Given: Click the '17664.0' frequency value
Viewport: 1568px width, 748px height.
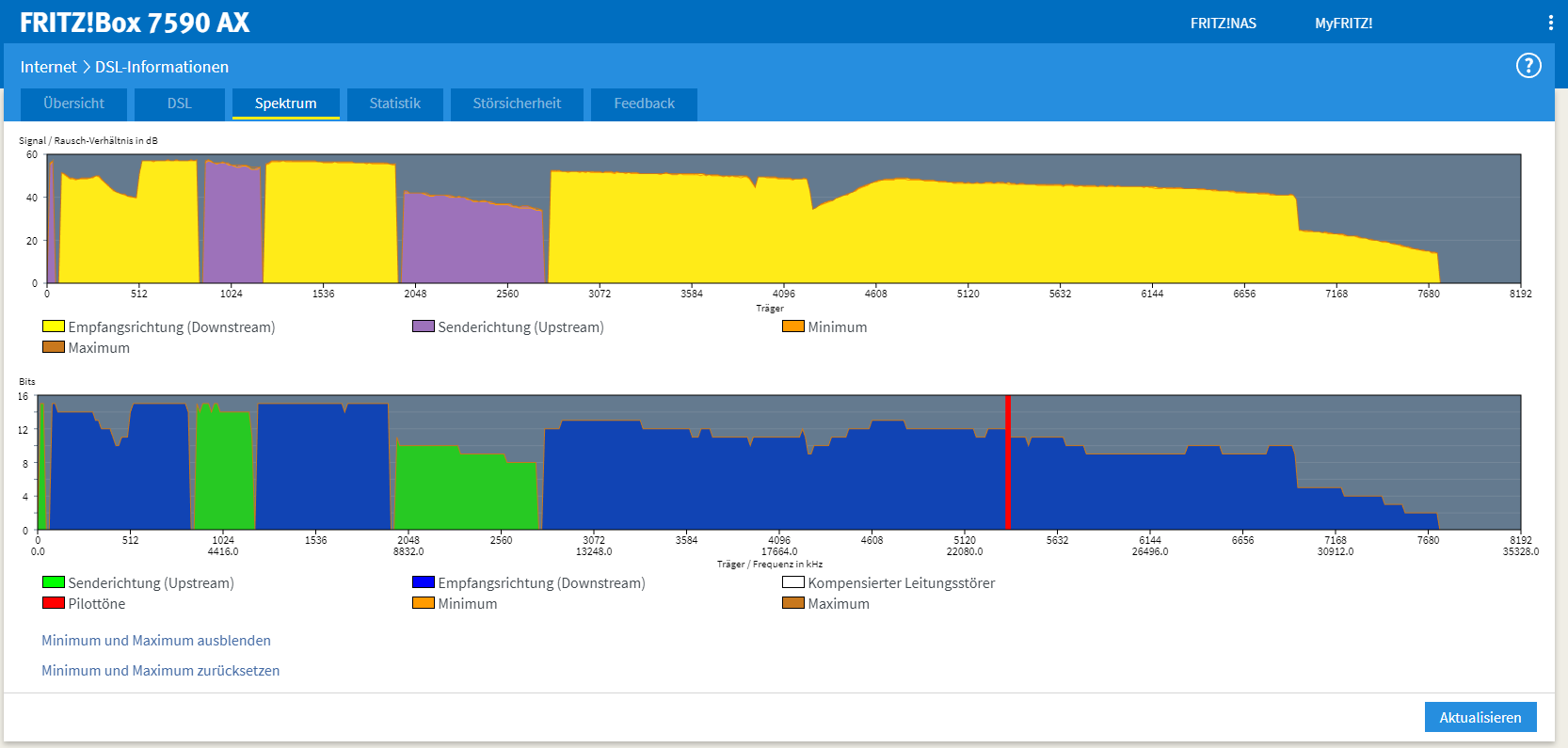Looking at the screenshot, I should (779, 552).
